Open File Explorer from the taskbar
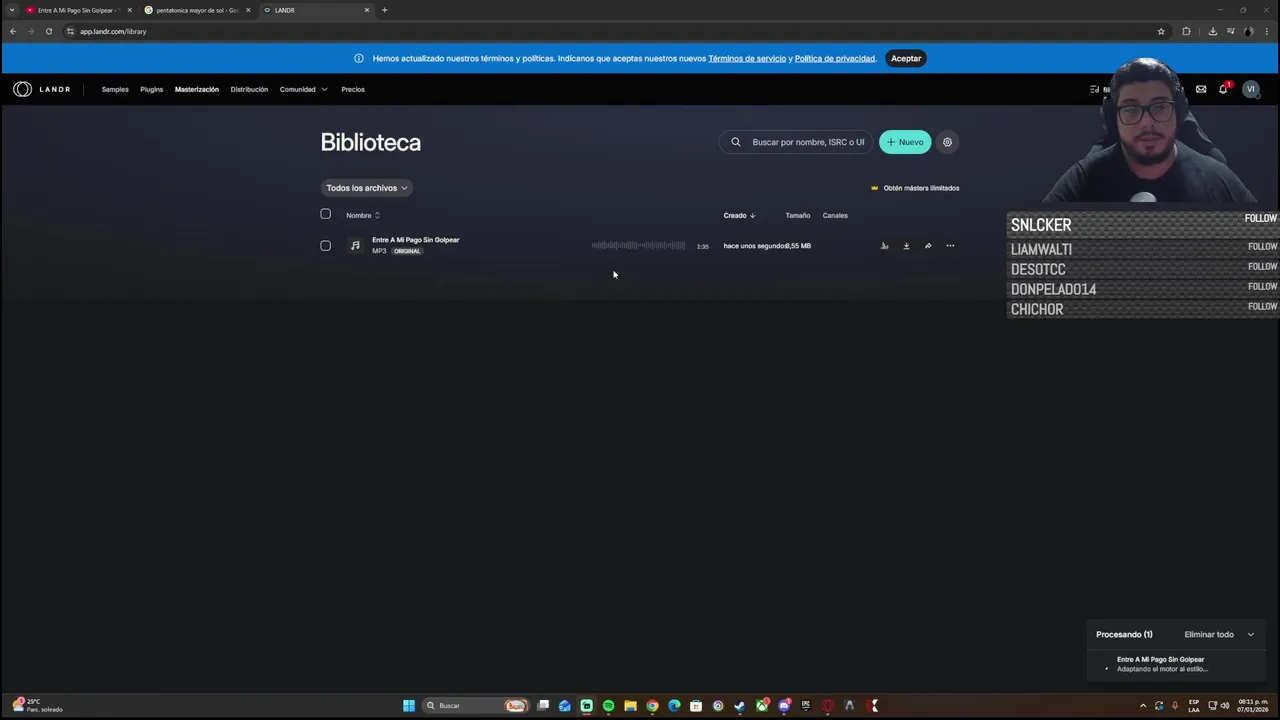Image resolution: width=1280 pixels, height=720 pixels. [630, 706]
